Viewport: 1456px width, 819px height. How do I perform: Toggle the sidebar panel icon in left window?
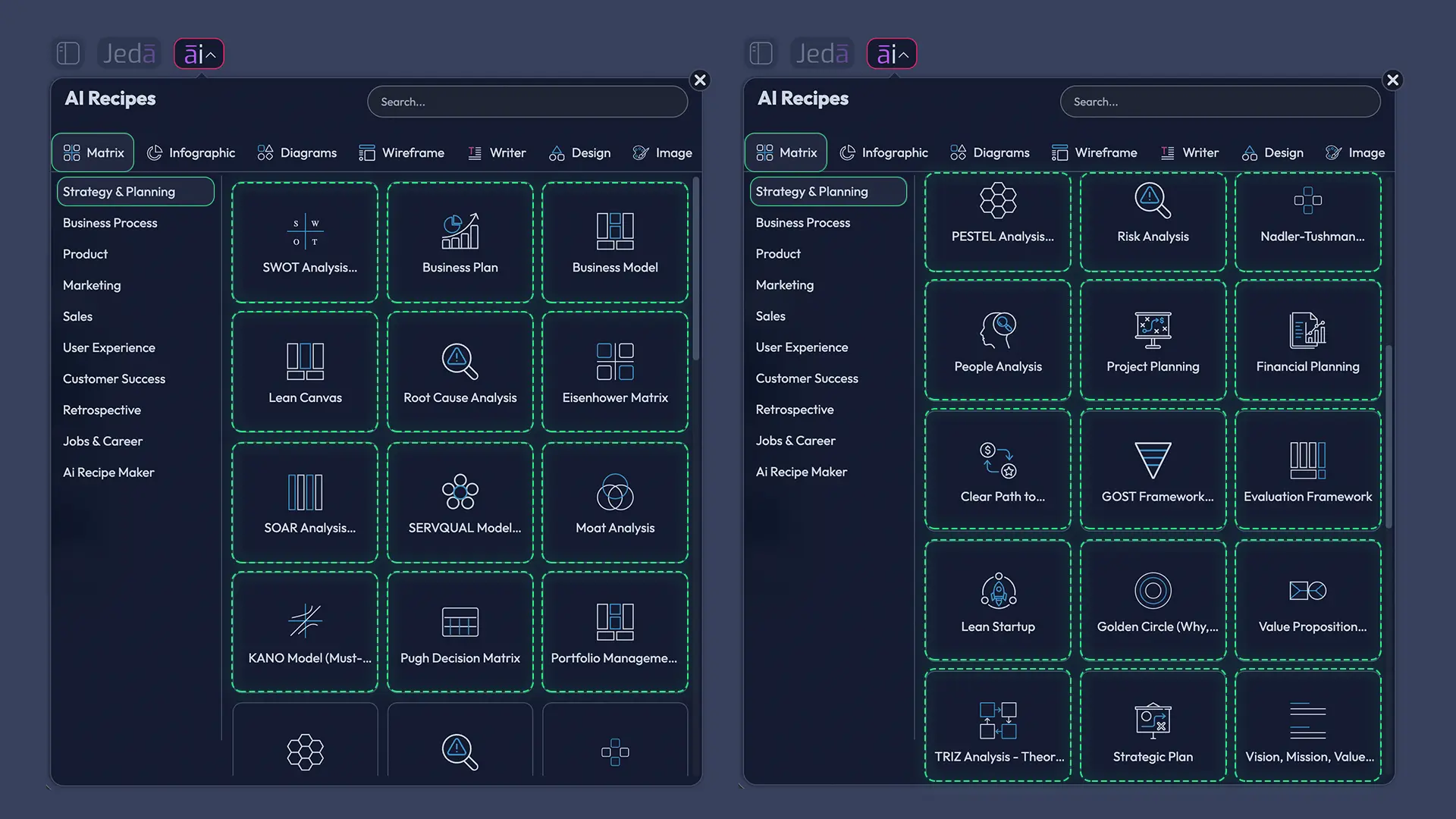pyautogui.click(x=68, y=53)
